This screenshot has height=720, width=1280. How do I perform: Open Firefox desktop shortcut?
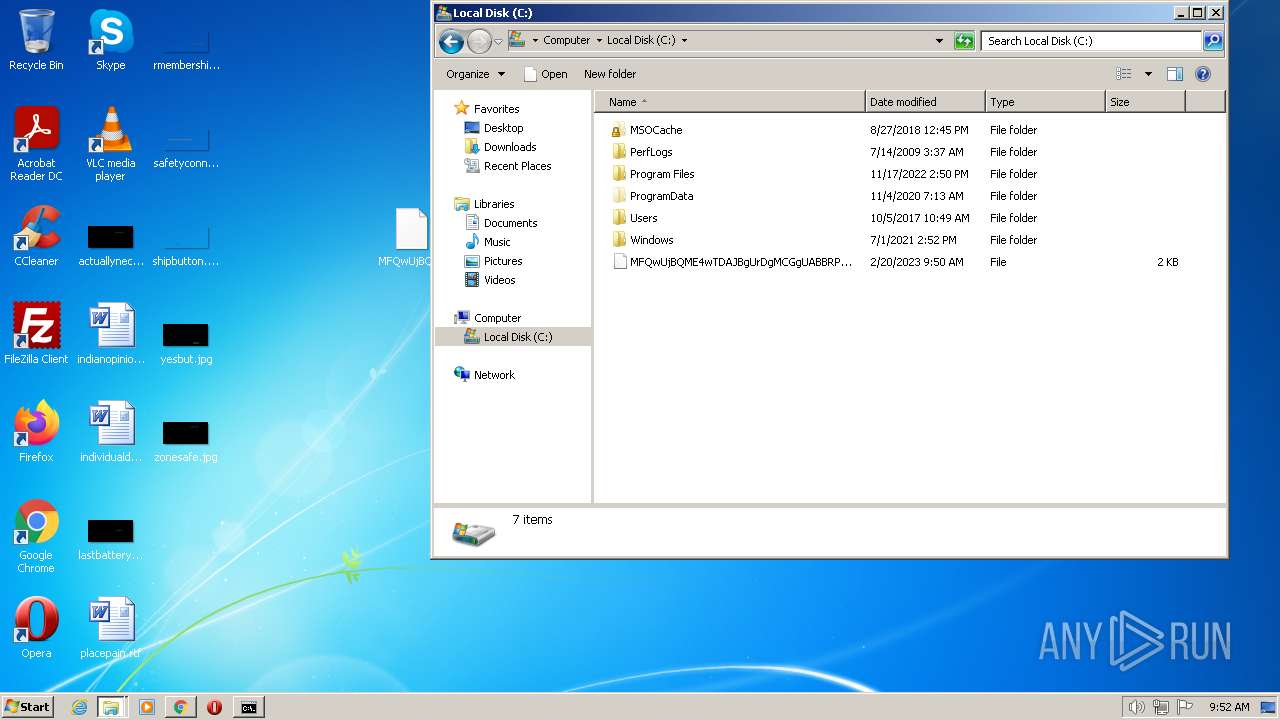36,432
